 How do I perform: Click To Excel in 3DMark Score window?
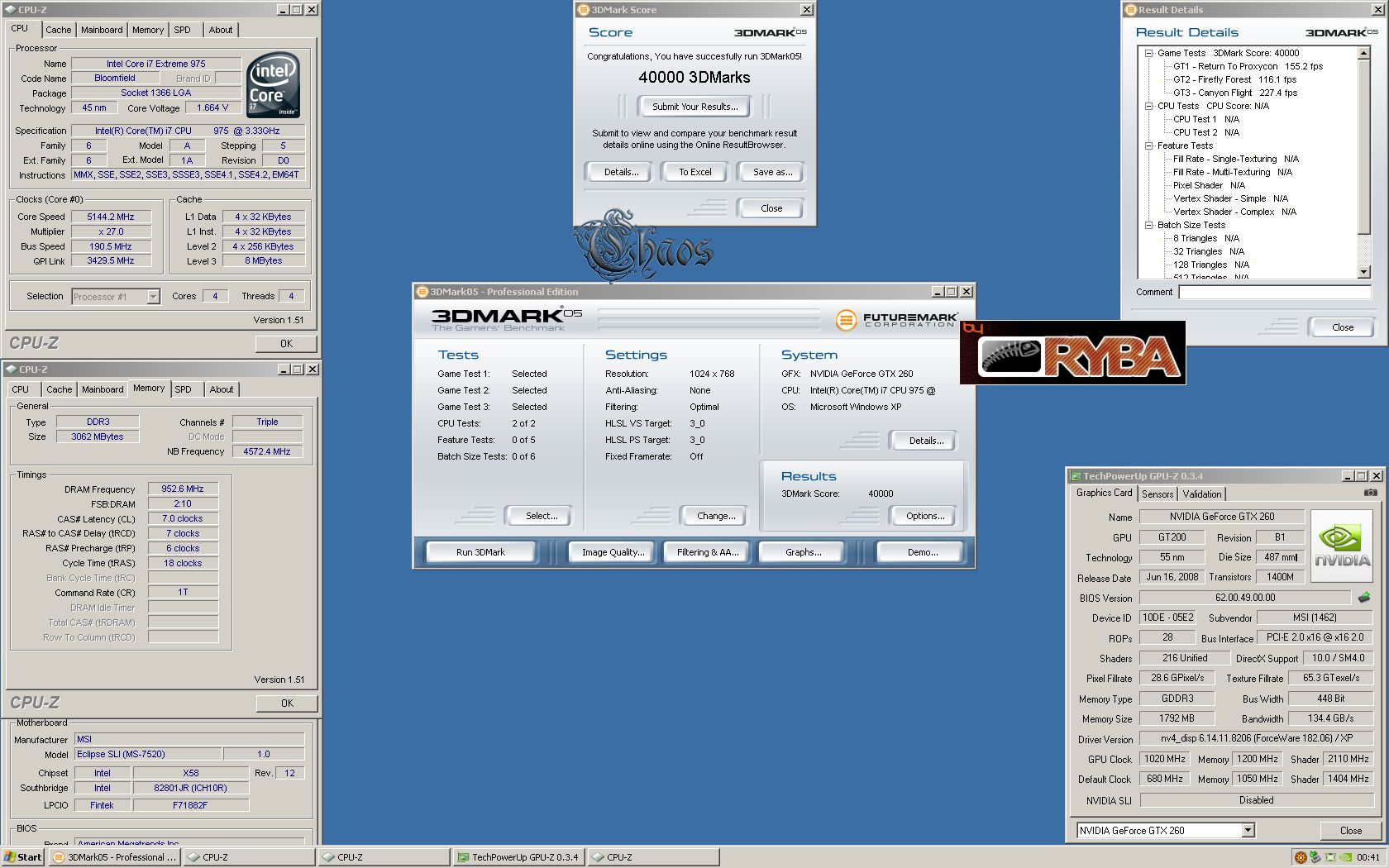pyautogui.click(x=694, y=172)
